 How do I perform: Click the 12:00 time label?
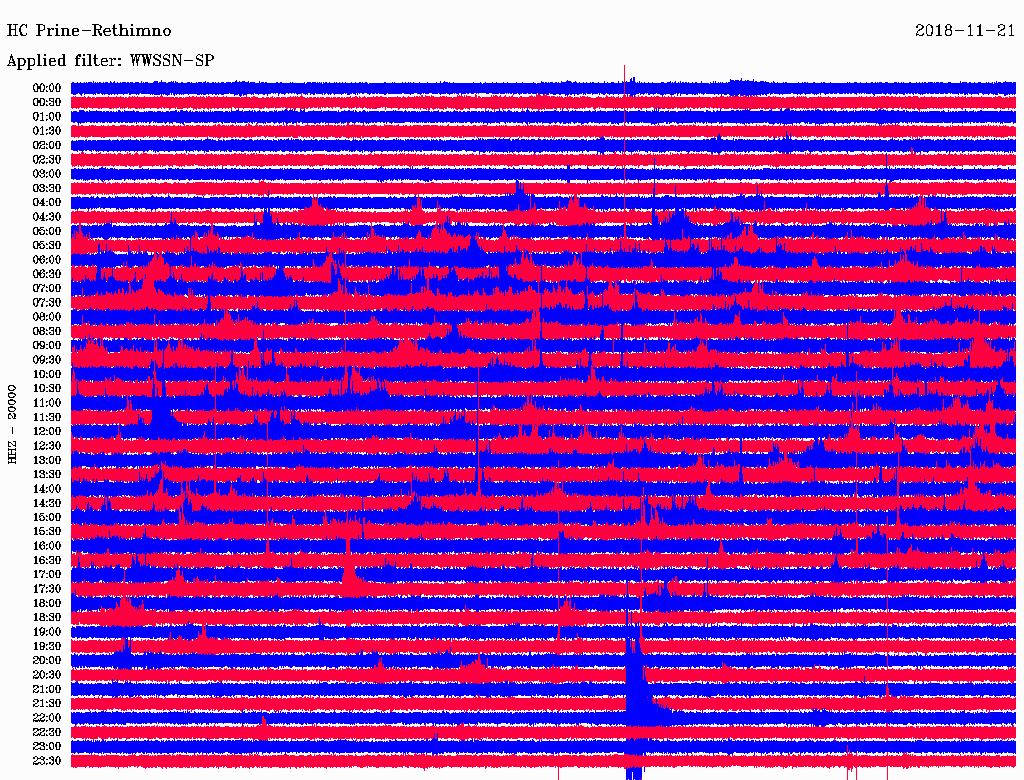[x=47, y=432]
